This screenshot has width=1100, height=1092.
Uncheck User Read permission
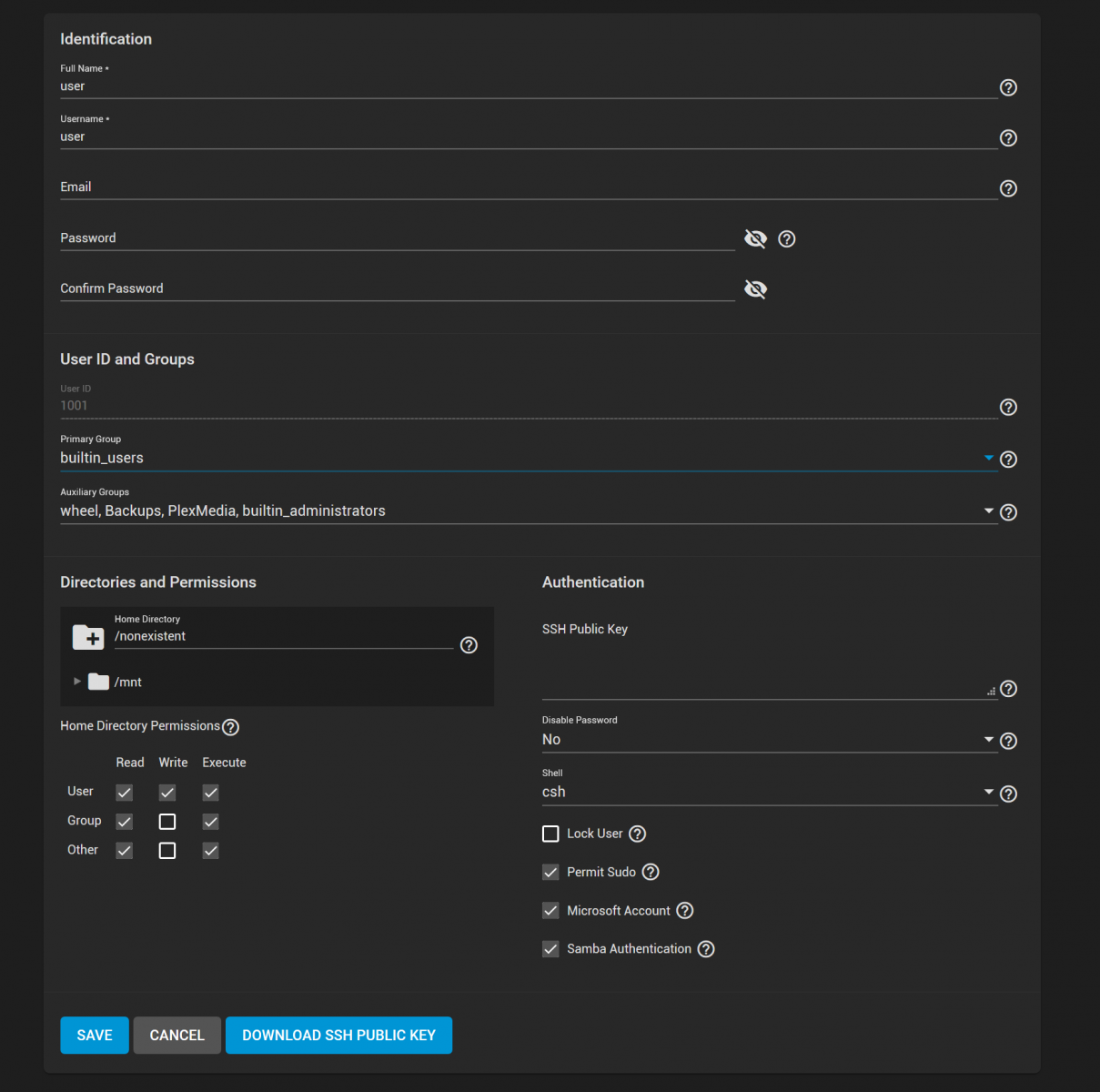pyautogui.click(x=125, y=793)
